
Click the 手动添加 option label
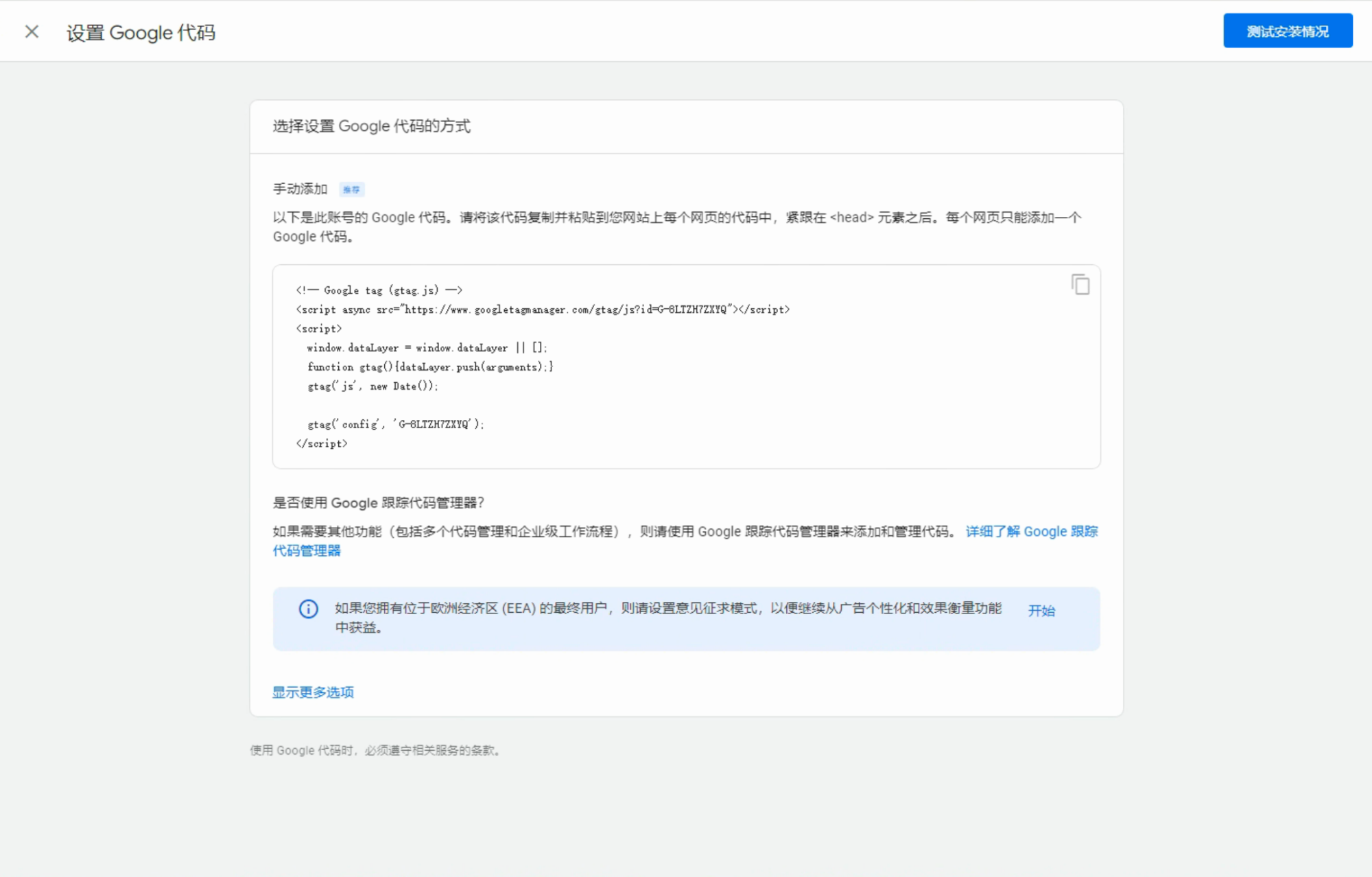click(300, 189)
